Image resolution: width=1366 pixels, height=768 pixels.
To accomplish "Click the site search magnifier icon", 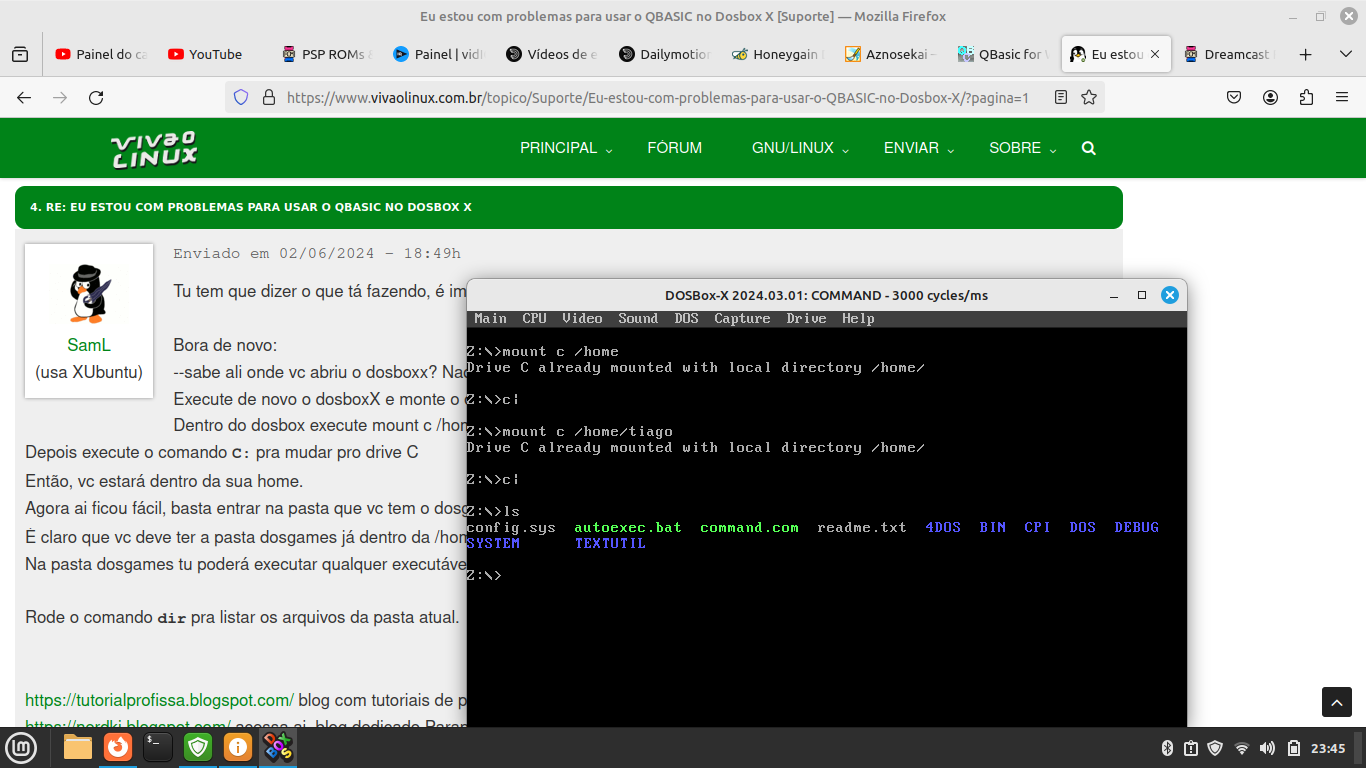I will click(1088, 148).
